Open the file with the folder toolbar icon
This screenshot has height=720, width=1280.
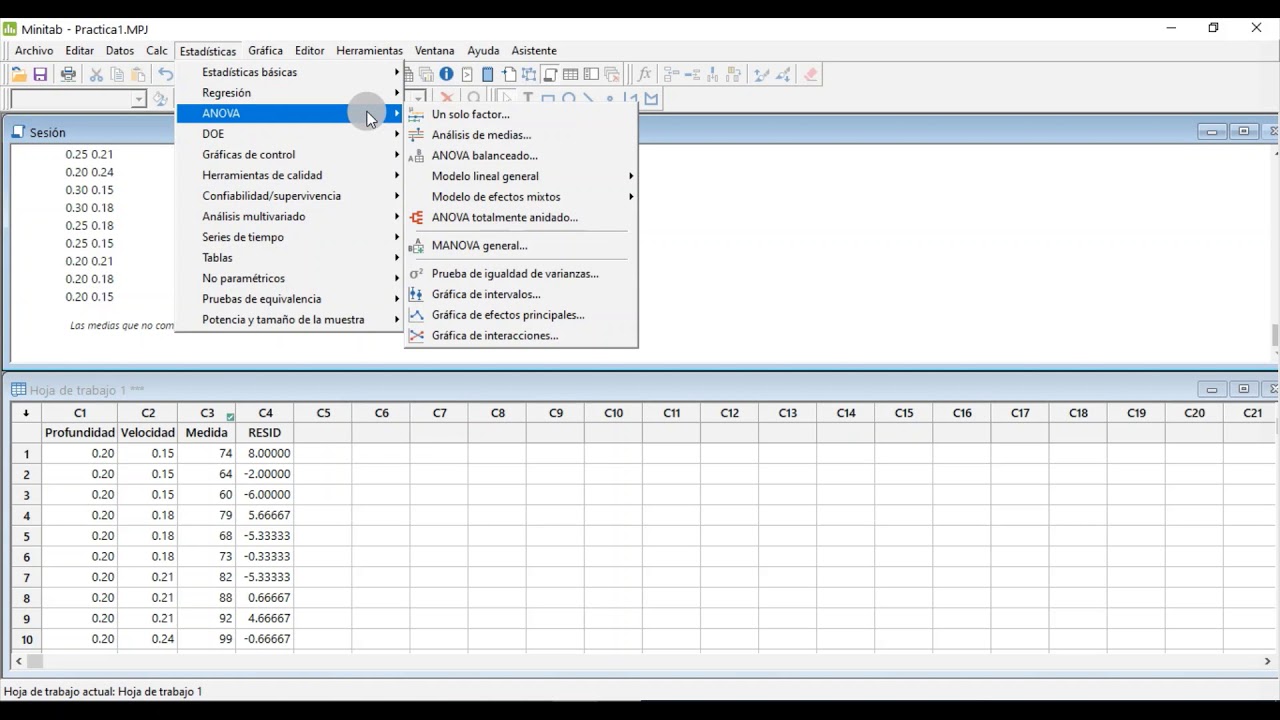(x=18, y=75)
